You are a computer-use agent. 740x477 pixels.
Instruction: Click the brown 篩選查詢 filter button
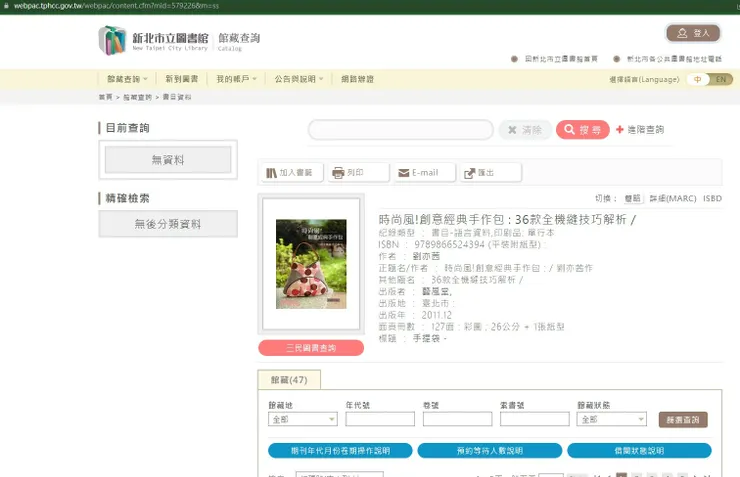[x=683, y=419]
